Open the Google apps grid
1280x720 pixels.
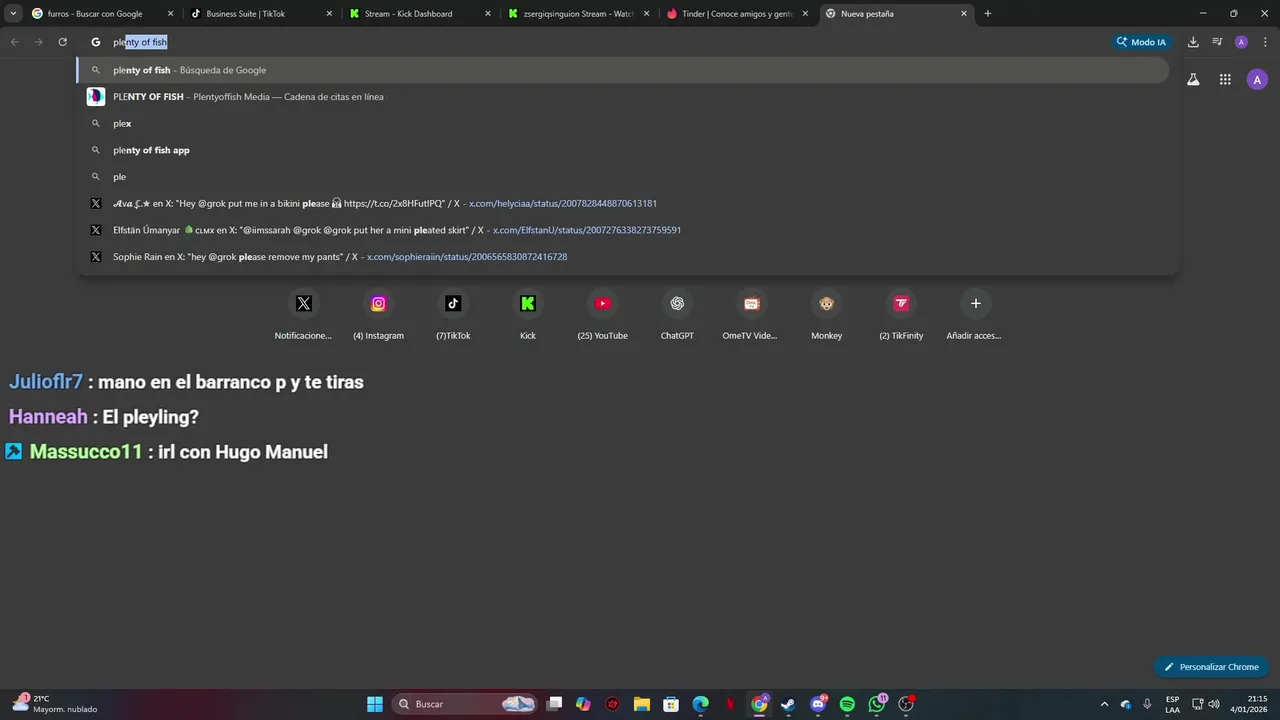[x=1225, y=80]
